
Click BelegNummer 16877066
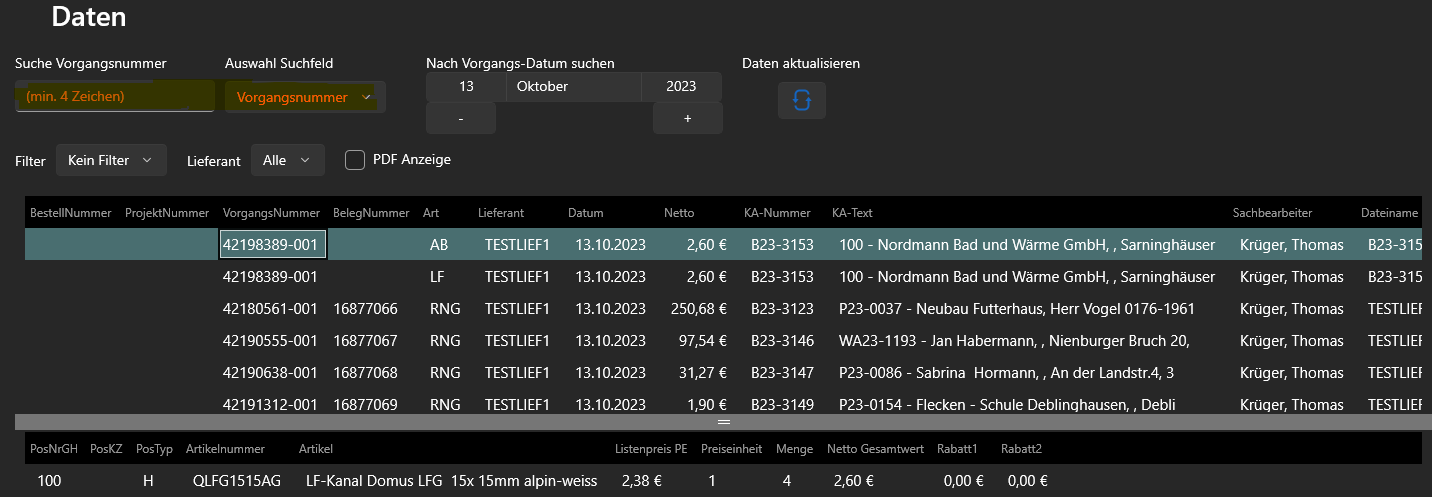[x=366, y=309]
